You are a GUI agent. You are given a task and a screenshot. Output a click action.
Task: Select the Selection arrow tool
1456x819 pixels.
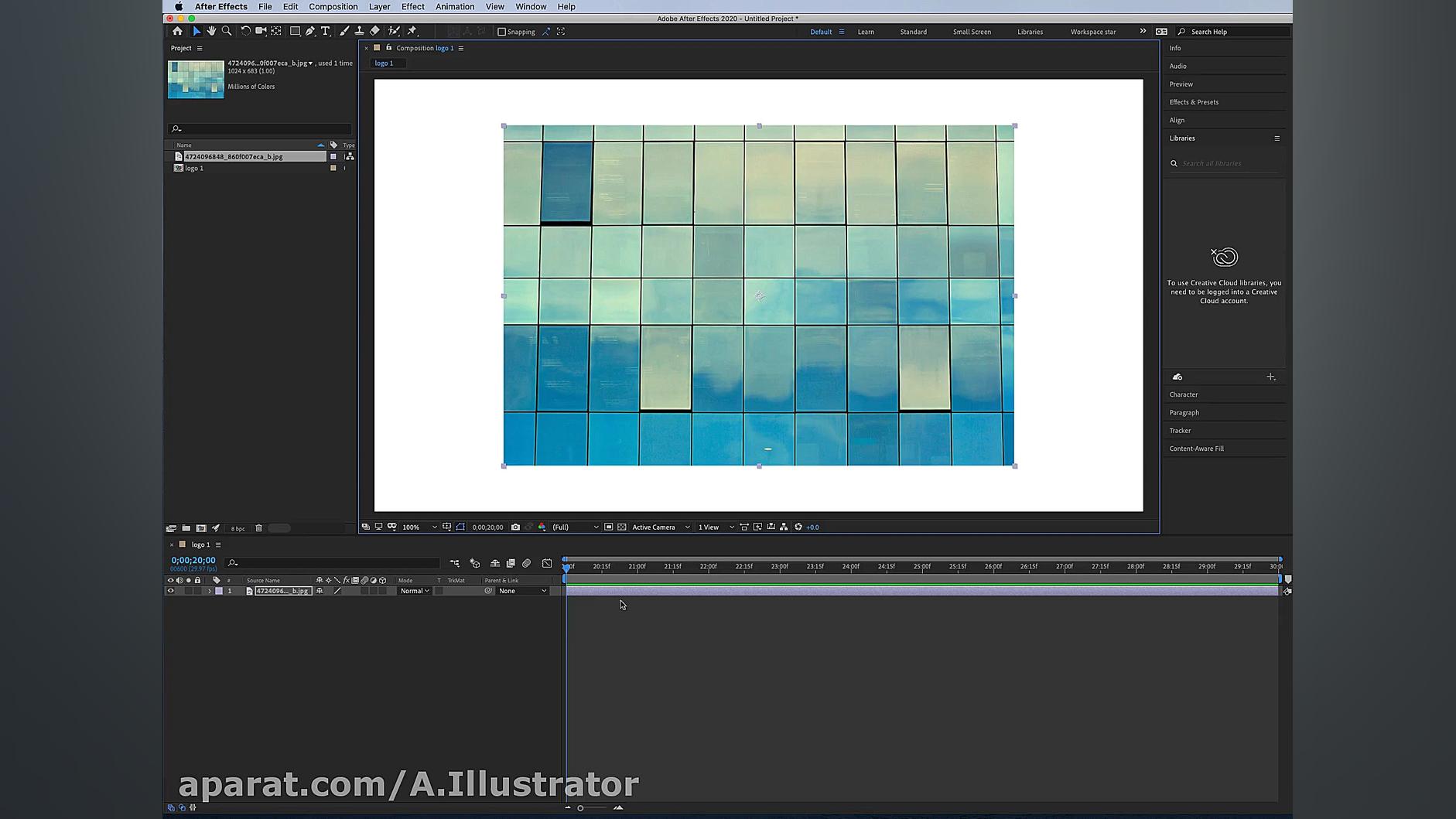tap(197, 32)
